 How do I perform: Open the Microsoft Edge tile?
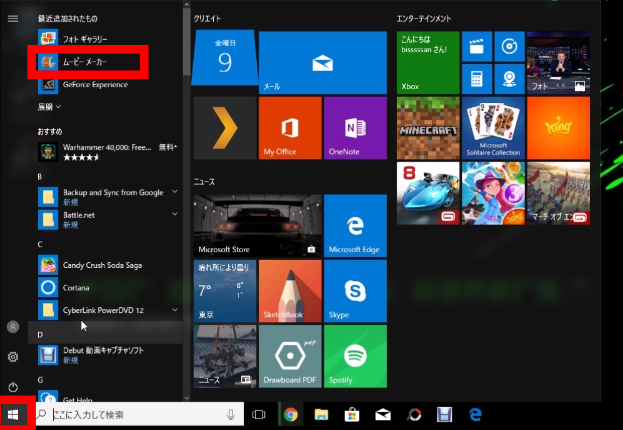[x=355, y=225]
